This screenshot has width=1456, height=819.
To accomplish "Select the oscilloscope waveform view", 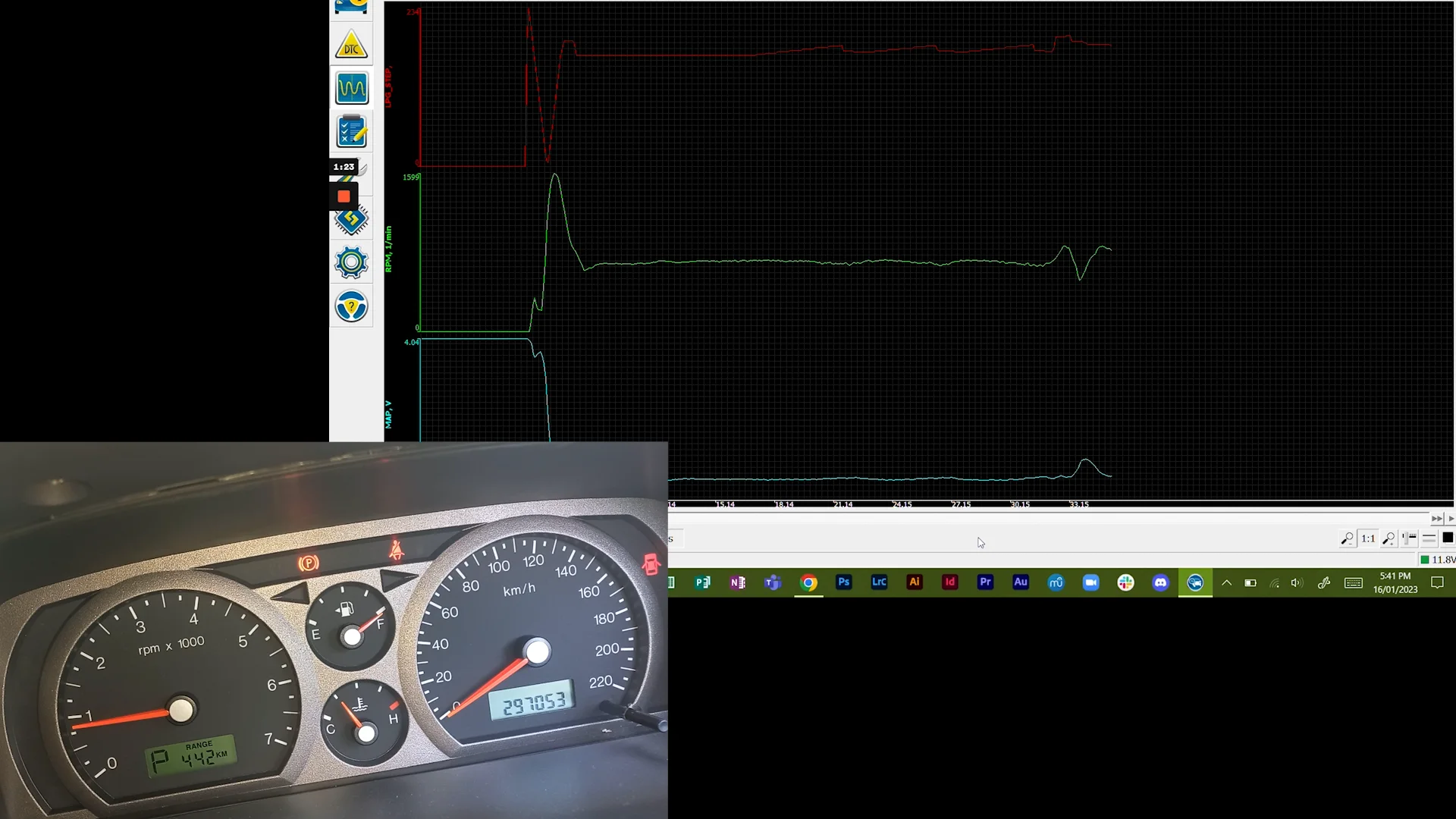I will 351,86.
